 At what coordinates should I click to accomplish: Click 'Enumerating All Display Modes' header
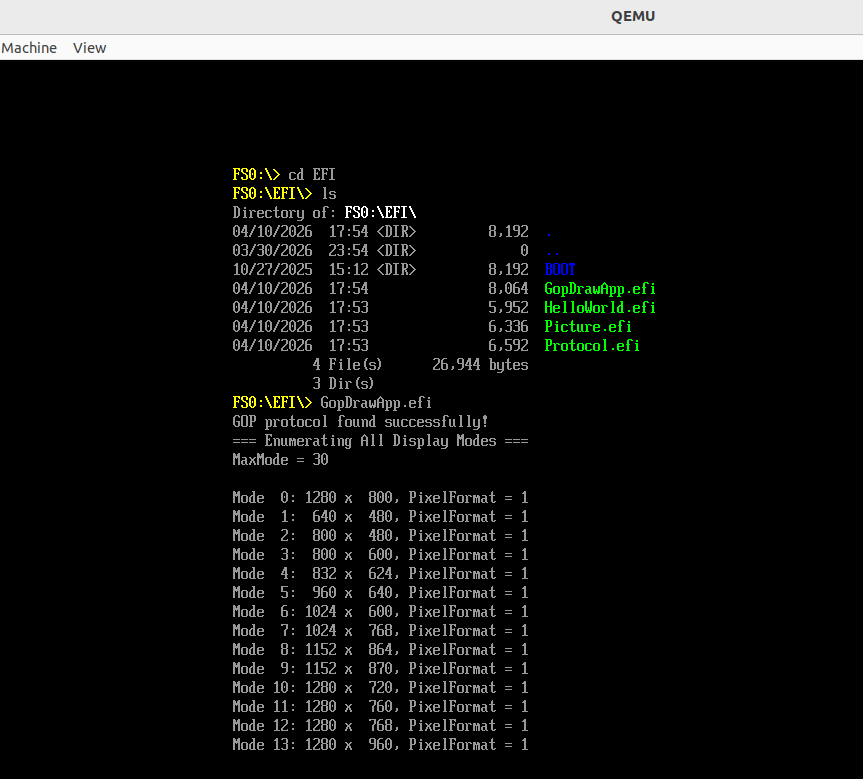pos(380,440)
